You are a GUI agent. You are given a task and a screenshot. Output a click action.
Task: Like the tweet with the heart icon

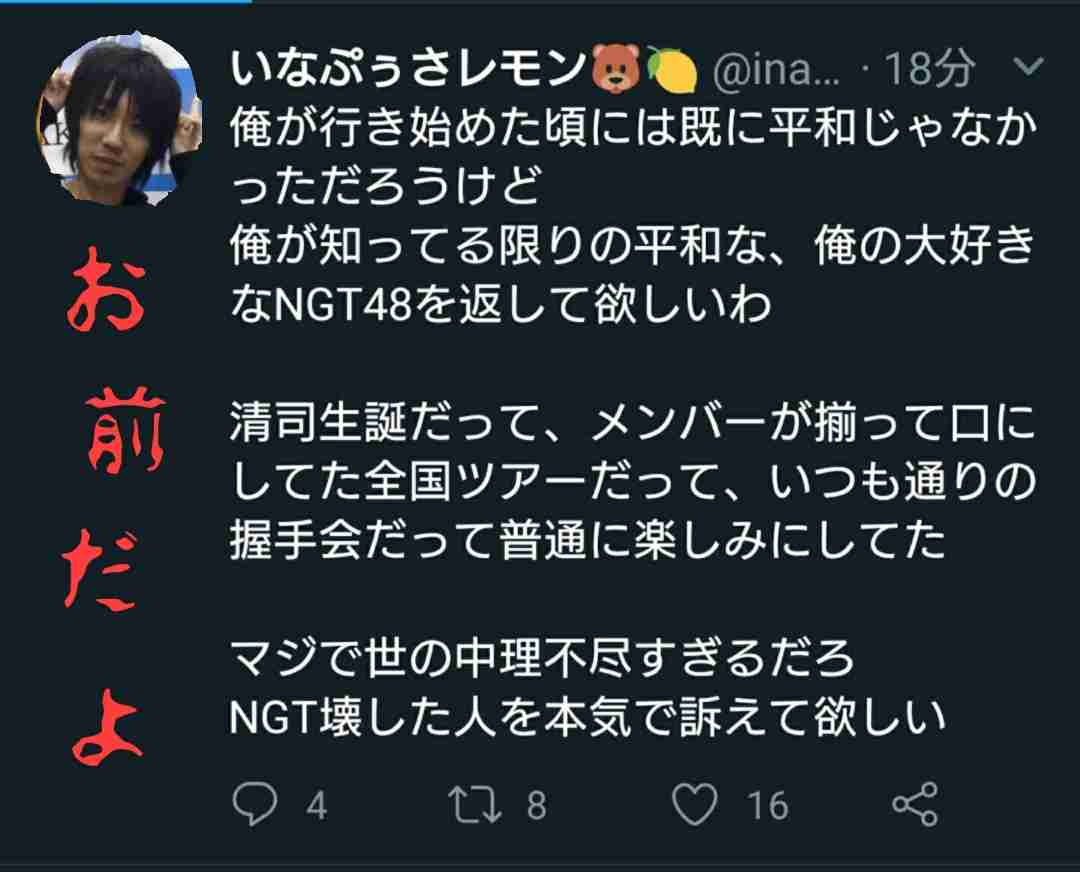point(694,804)
